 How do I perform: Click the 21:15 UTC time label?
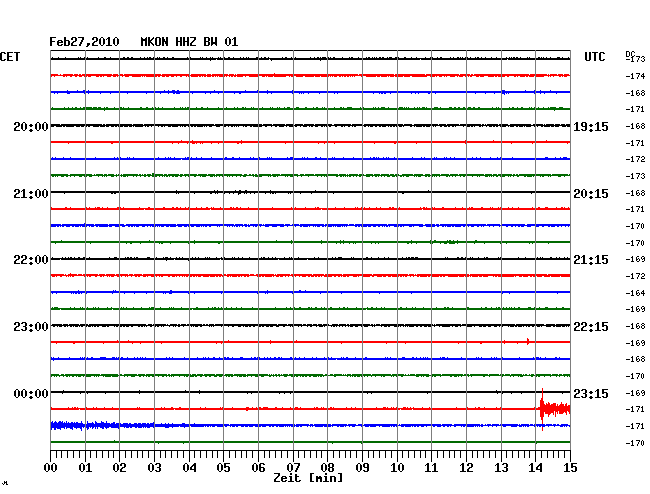(x=591, y=260)
